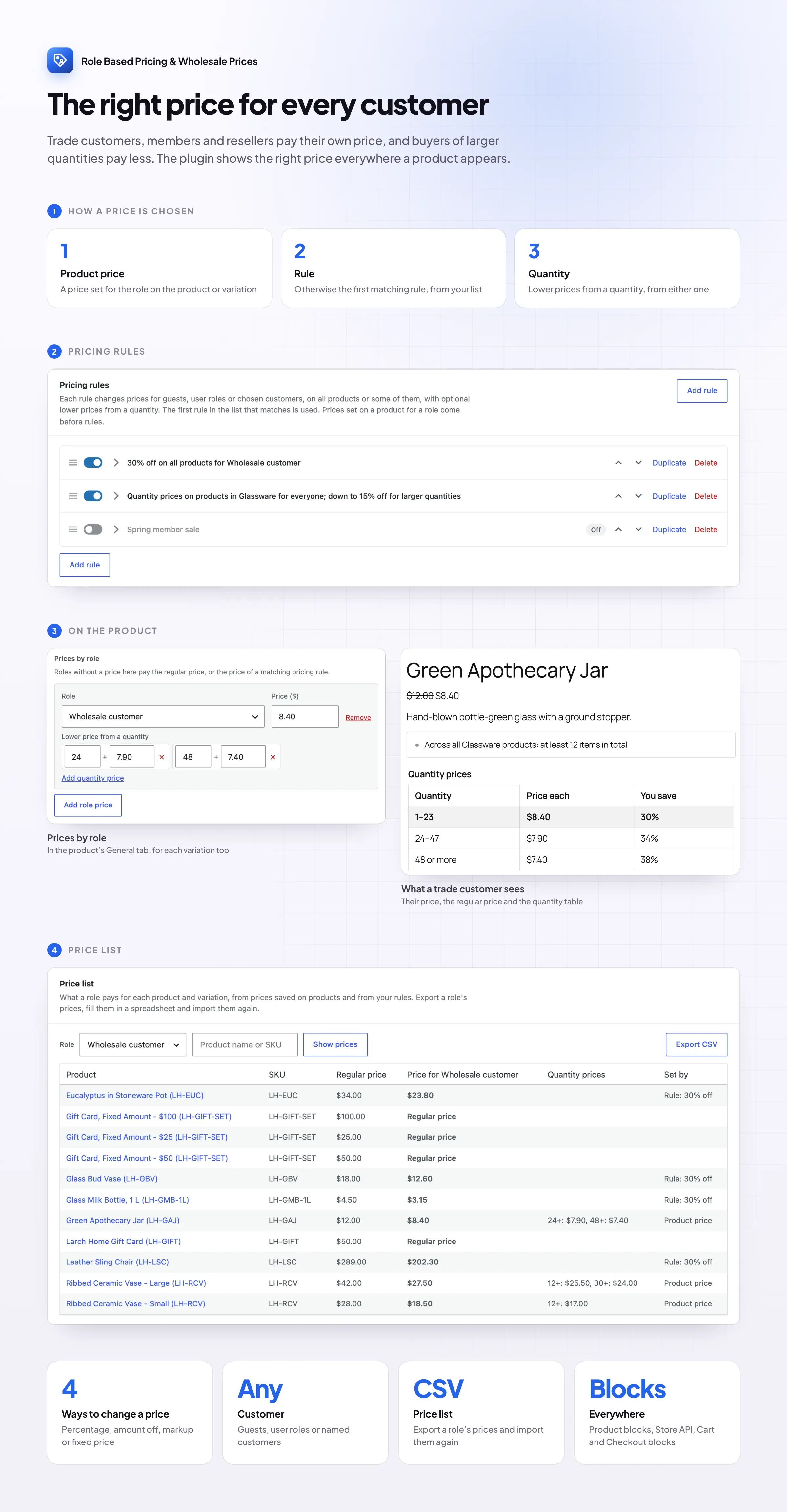Open the Role dropdown in Prices by role
787x1512 pixels.
[x=163, y=717]
